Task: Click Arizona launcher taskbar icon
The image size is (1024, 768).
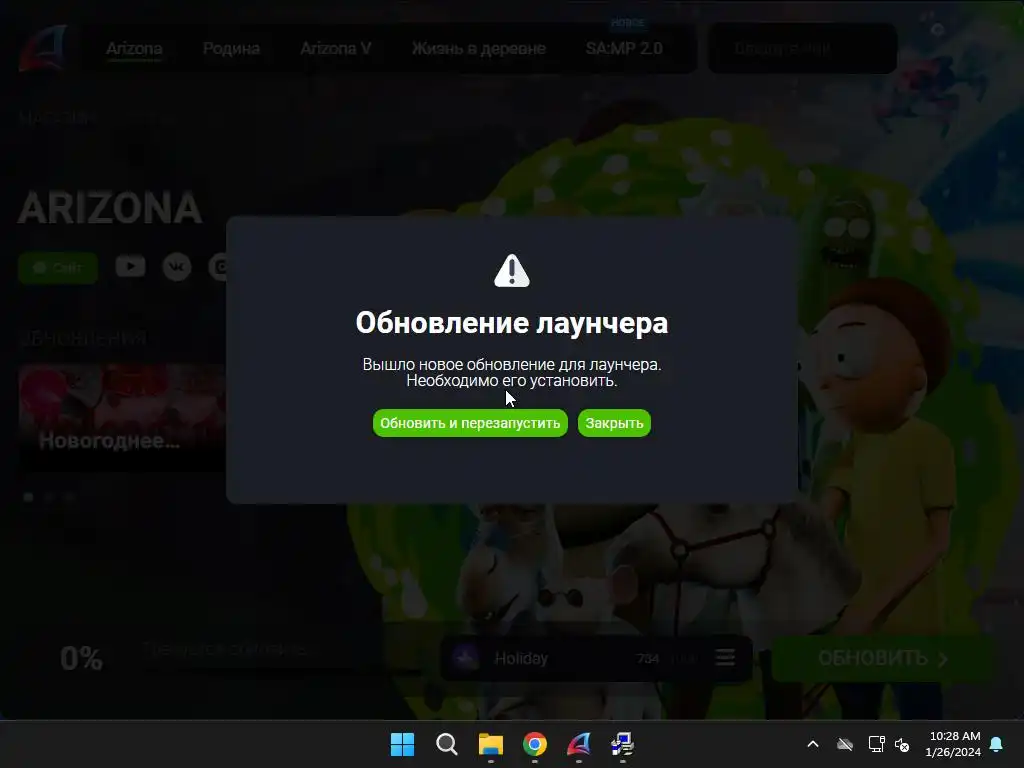Action: [x=579, y=744]
